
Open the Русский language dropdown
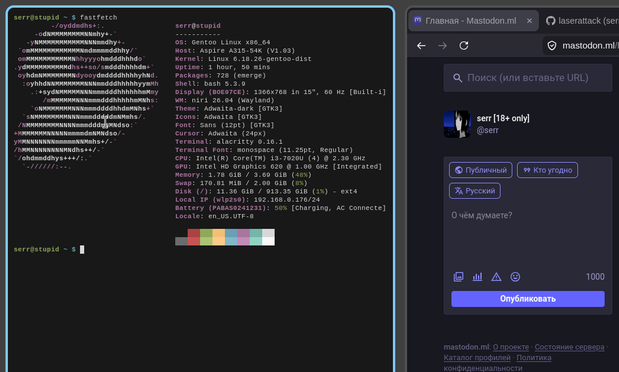[475, 191]
